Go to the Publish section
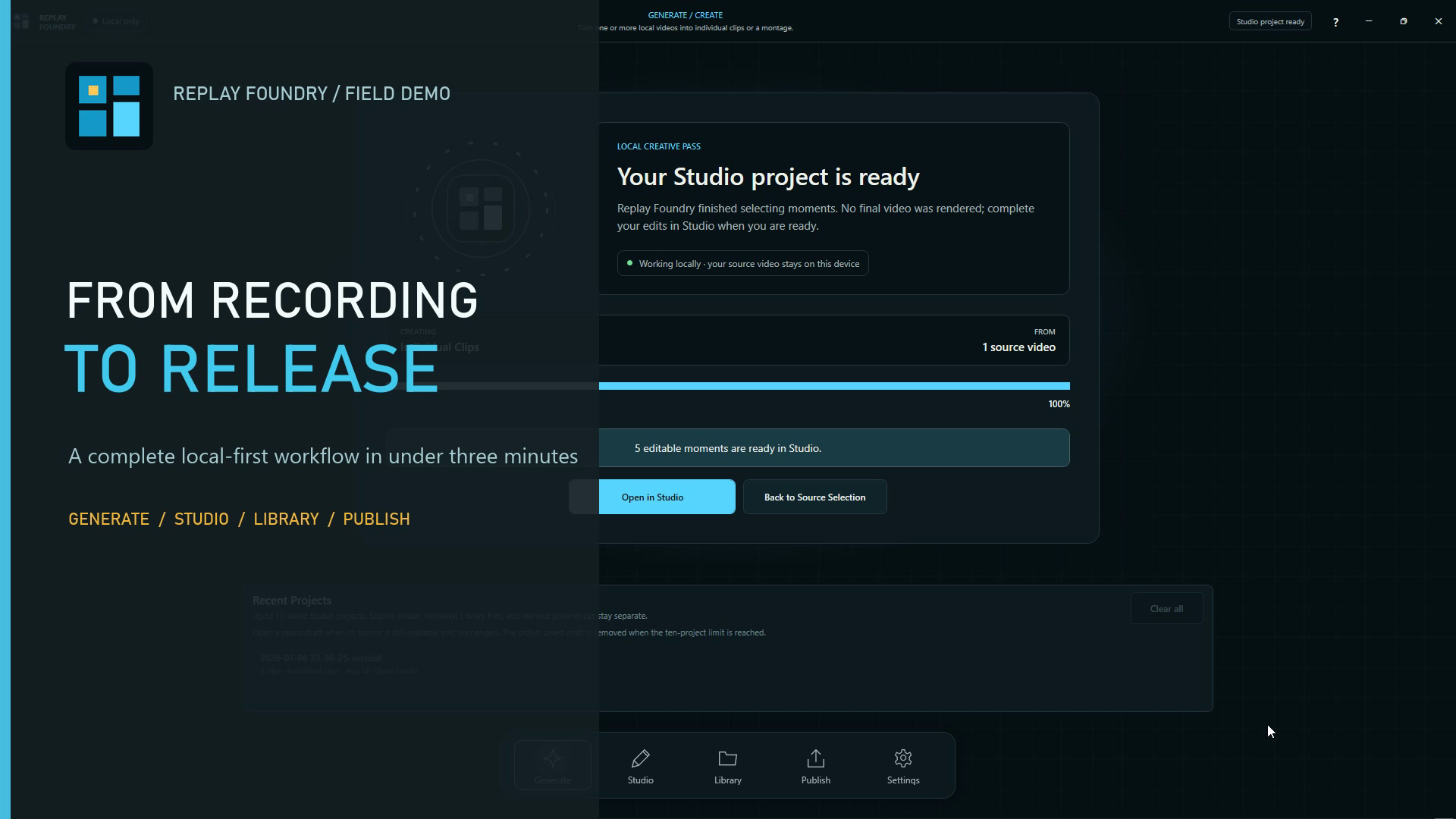Screen dimensions: 1456x819 tap(815, 766)
